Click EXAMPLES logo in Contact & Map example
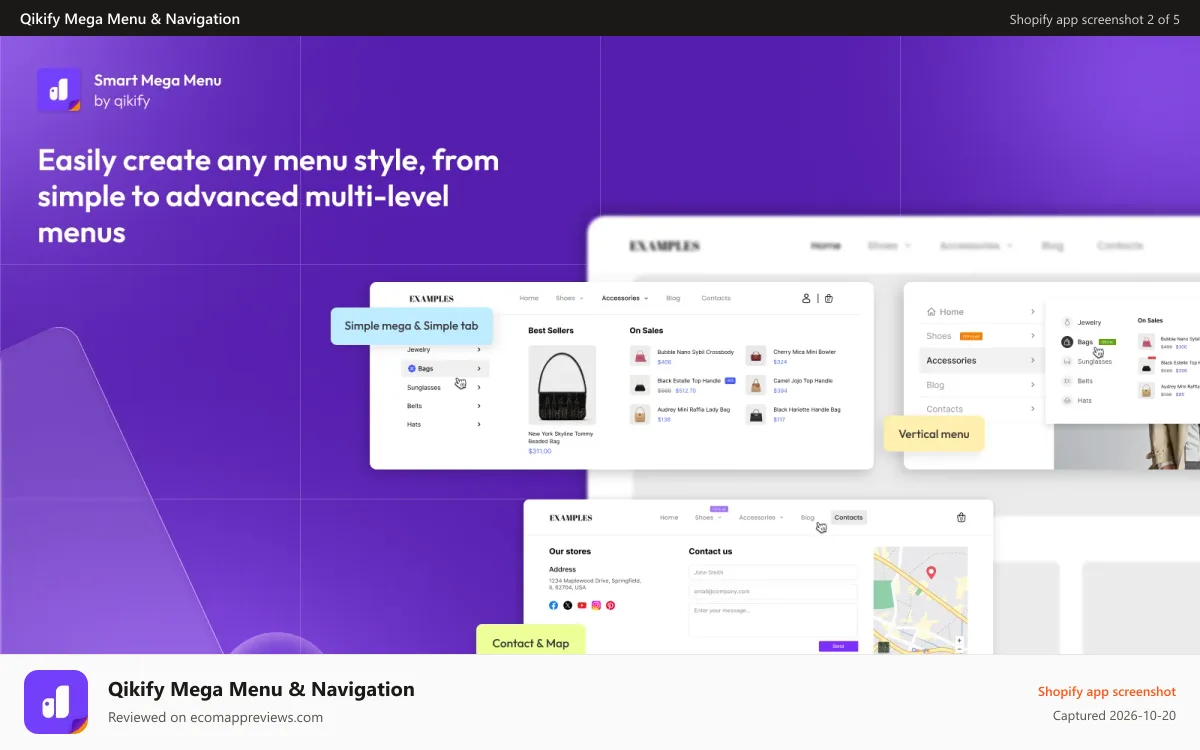The height and width of the screenshot is (750, 1200). pyautogui.click(x=571, y=517)
